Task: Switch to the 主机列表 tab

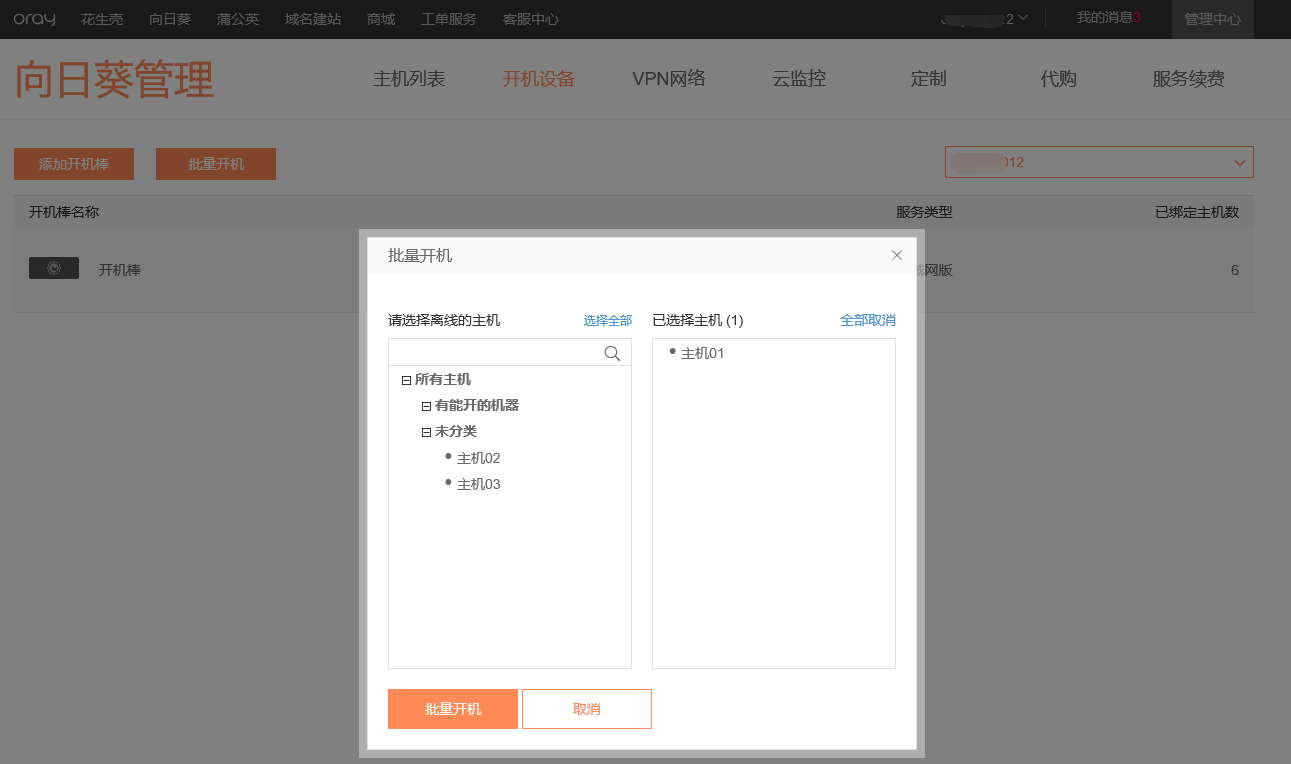Action: pos(408,79)
